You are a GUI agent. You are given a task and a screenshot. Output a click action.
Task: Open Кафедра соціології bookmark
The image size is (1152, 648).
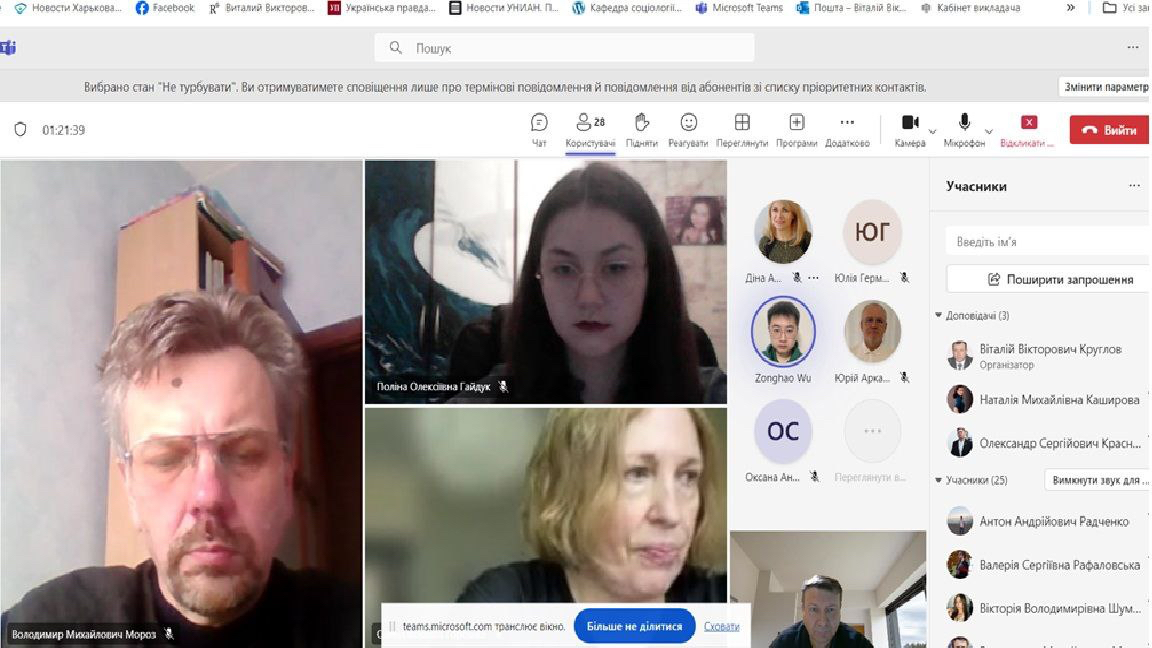pos(627,7)
